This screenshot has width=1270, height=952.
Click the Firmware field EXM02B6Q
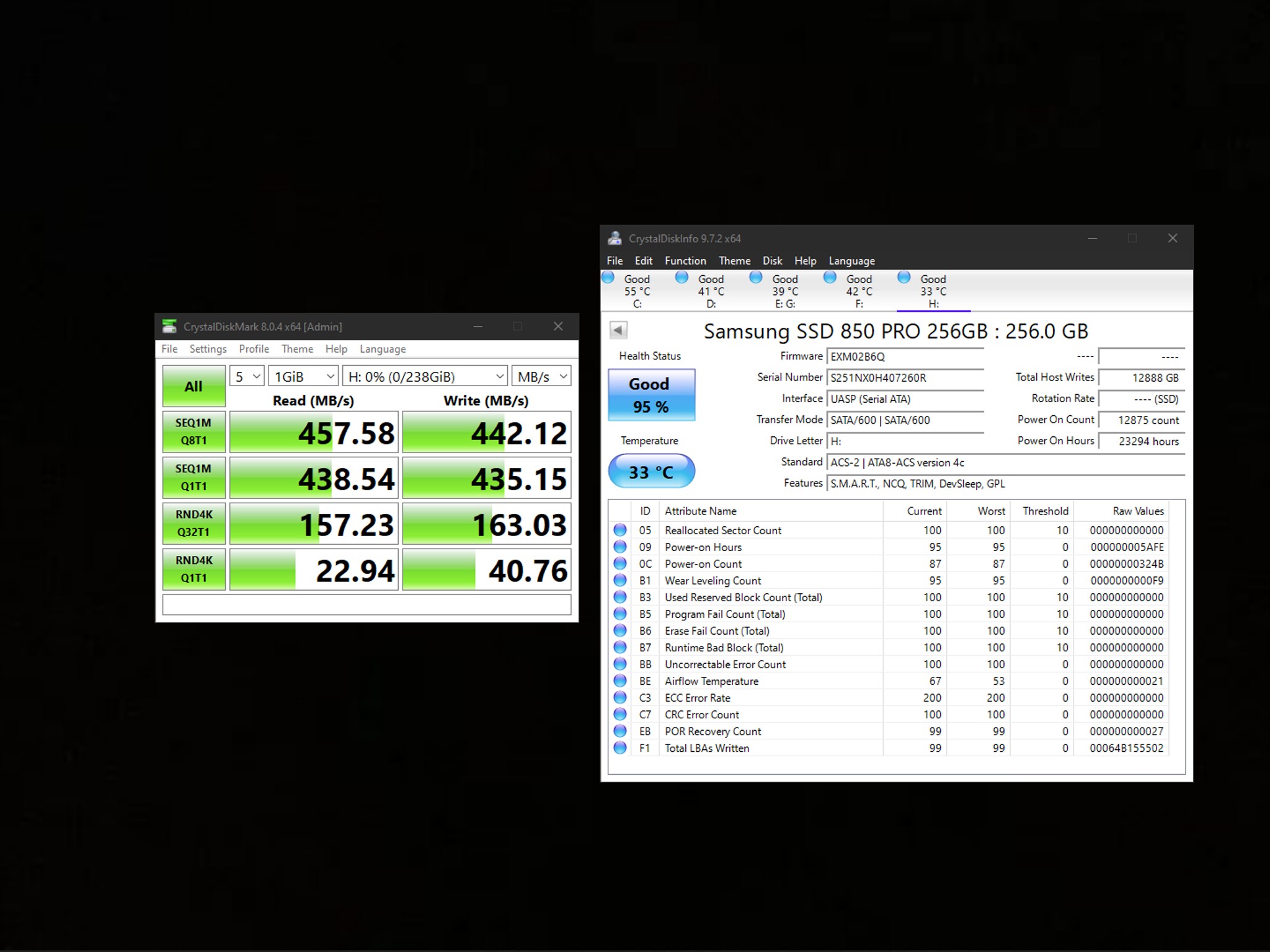pyautogui.click(x=905, y=356)
